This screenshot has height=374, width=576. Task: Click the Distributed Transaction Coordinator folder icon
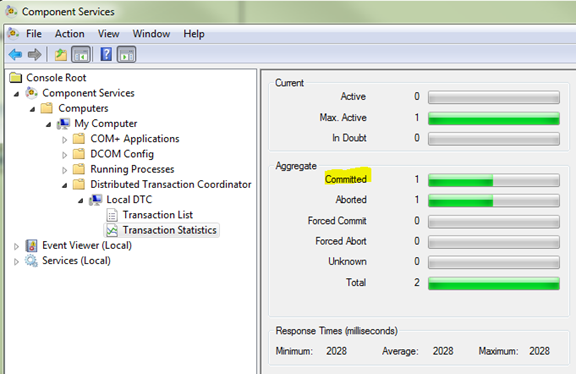coord(79,184)
